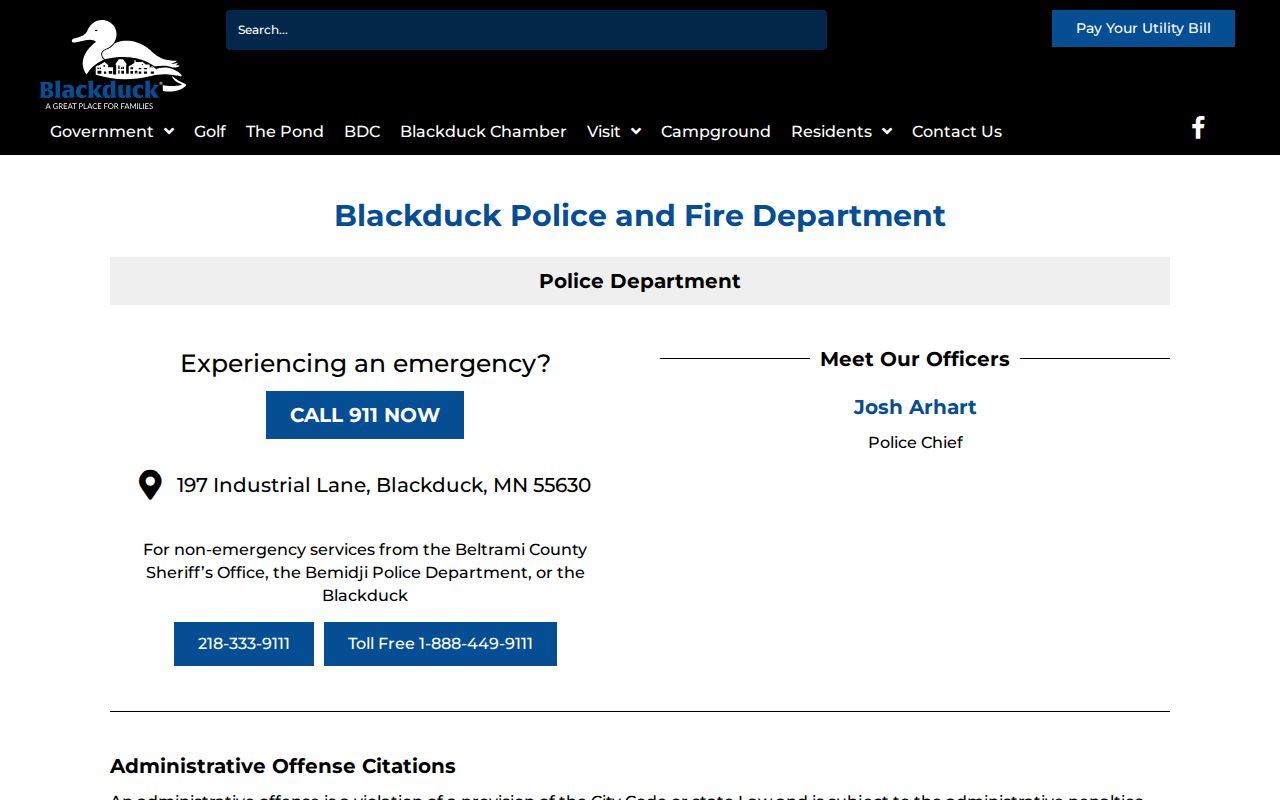The image size is (1280, 800).
Task: Click the Experiencing an emergency? heading
Action: 365,363
